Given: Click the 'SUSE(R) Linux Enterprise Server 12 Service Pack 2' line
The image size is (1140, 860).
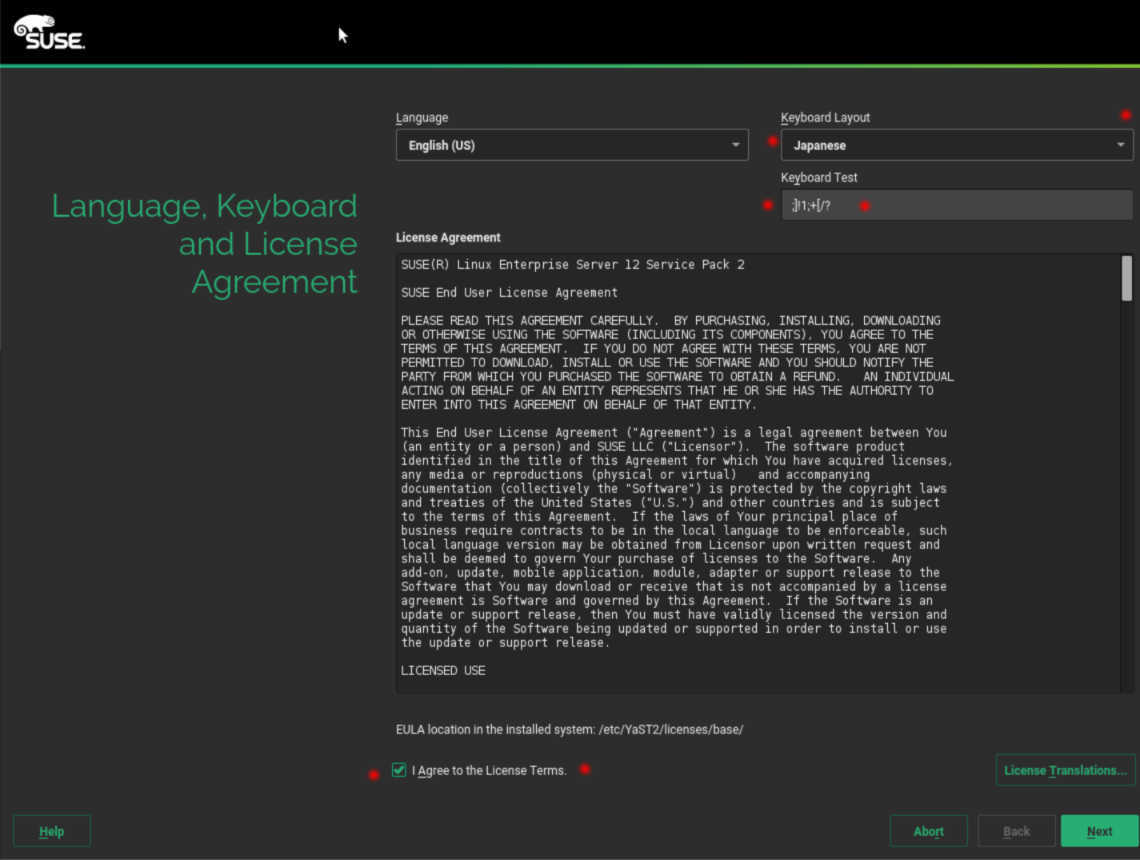Looking at the screenshot, I should [x=572, y=265].
